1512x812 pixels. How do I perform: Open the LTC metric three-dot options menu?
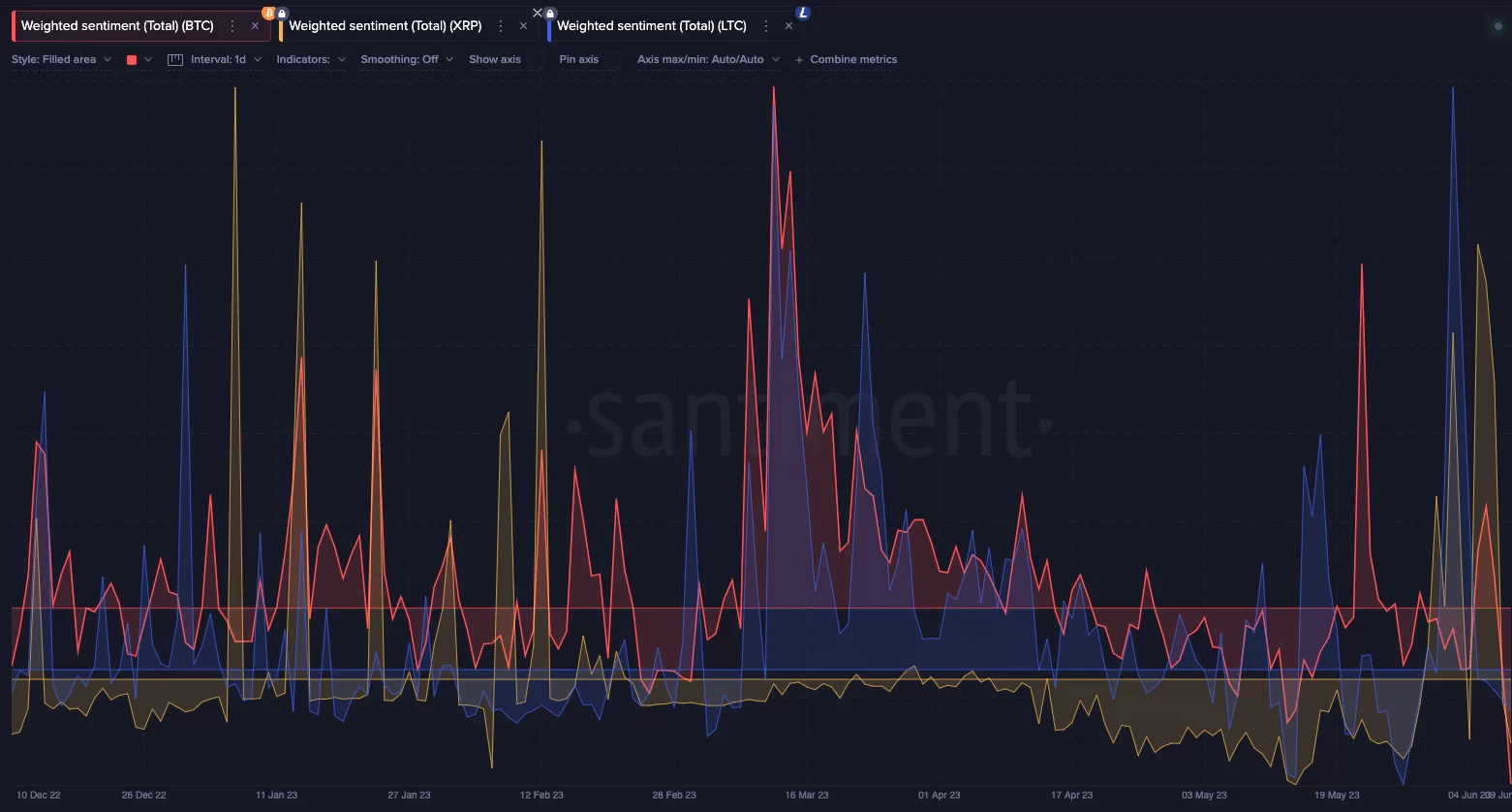(766, 26)
